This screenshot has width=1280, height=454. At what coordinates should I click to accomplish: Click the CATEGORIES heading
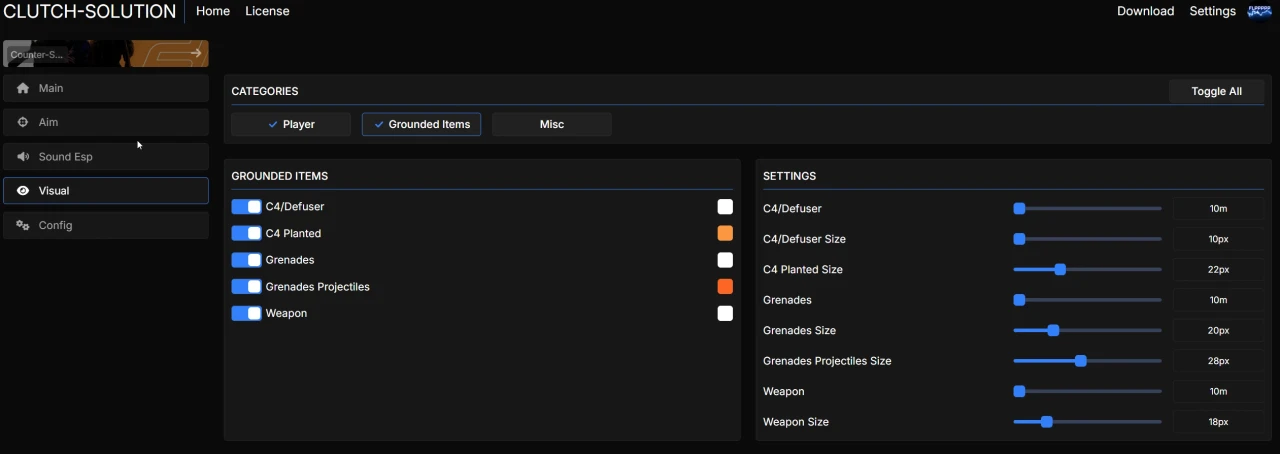click(265, 91)
